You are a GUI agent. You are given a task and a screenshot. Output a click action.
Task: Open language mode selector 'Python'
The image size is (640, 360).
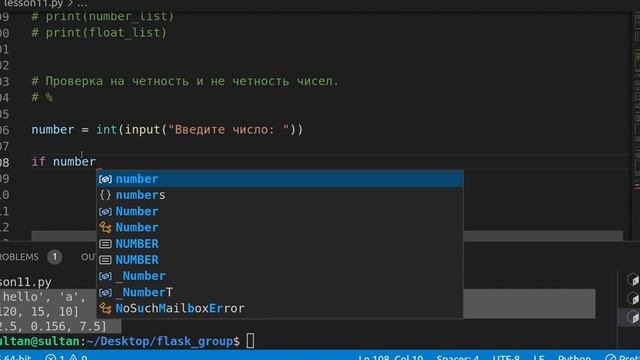click(574, 358)
